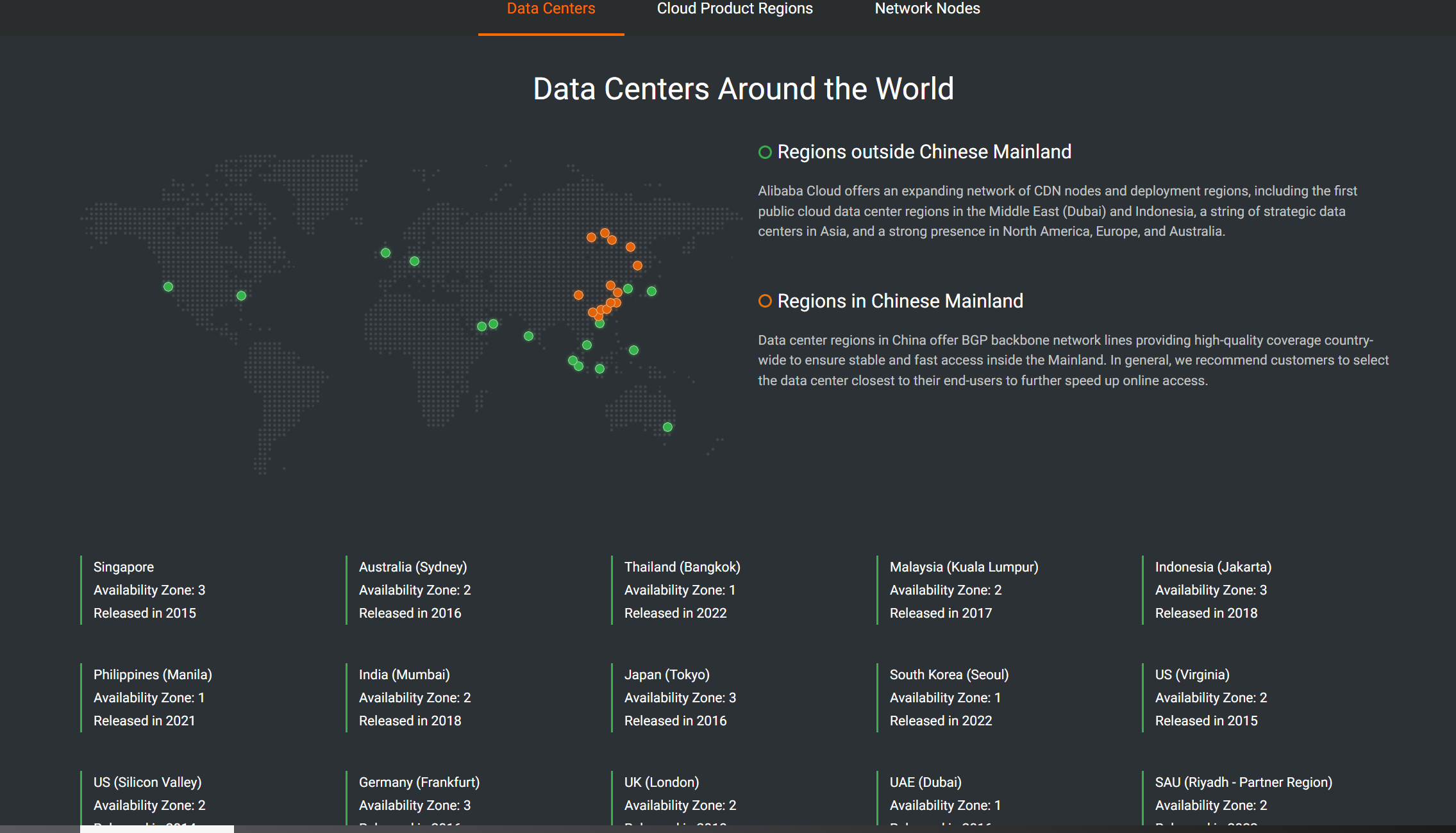Click the US Silicon Valley west-coast map marker
The image size is (1456, 833).
(x=168, y=286)
